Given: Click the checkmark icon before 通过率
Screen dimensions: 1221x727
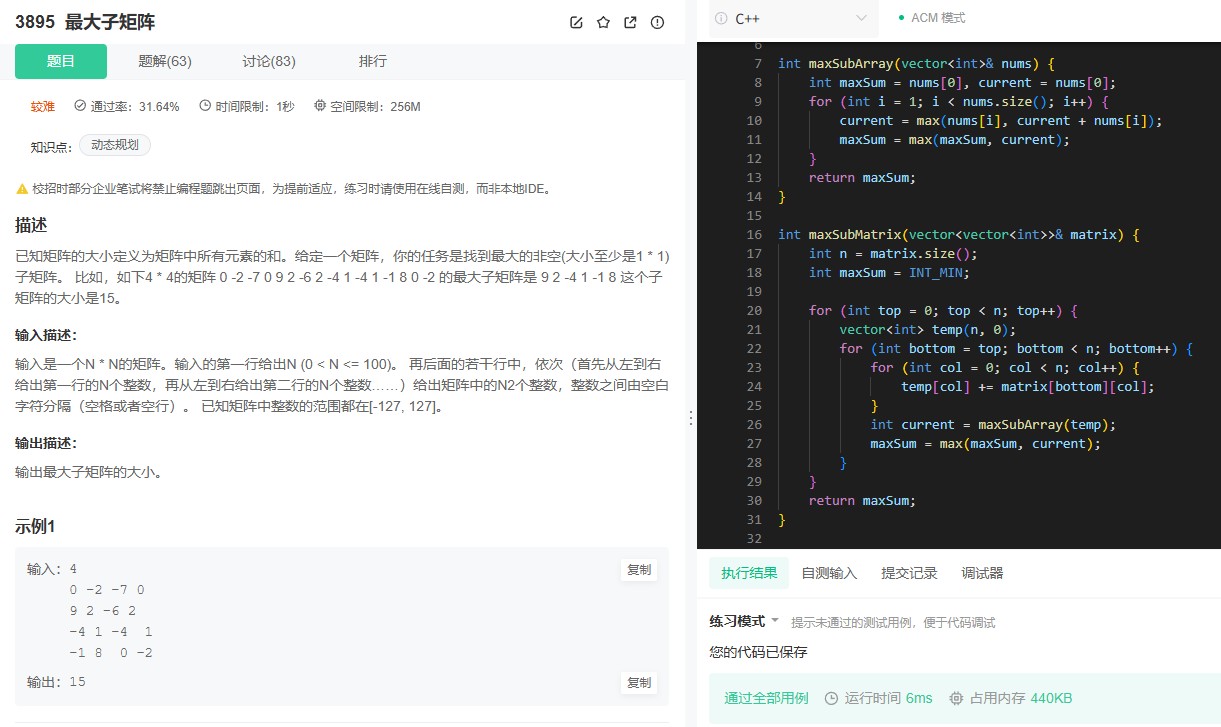Looking at the screenshot, I should [78, 107].
